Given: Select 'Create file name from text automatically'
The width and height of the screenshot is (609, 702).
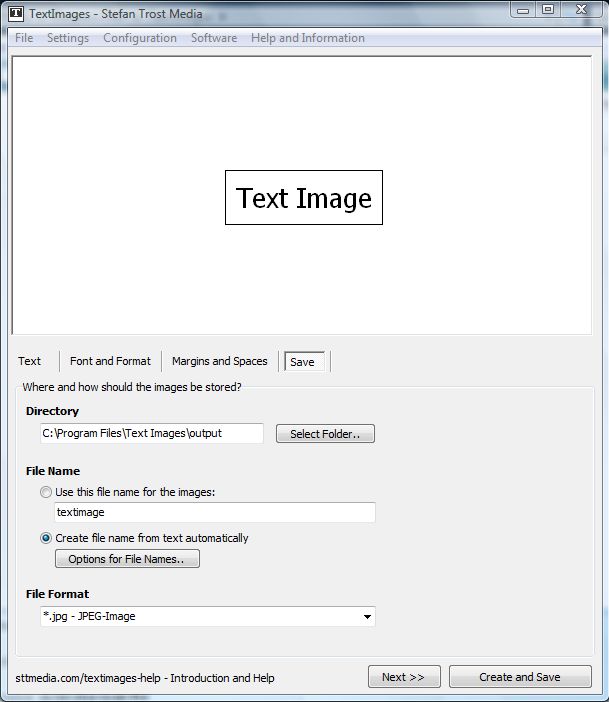Looking at the screenshot, I should click(46, 538).
